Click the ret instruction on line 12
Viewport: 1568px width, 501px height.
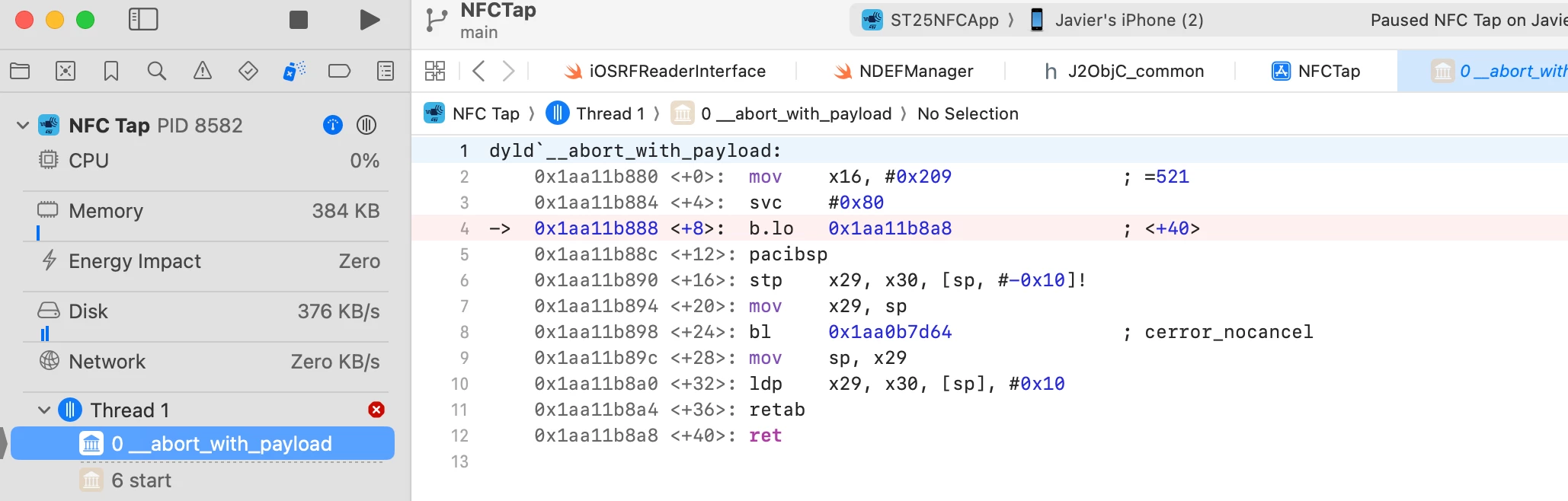tap(766, 436)
